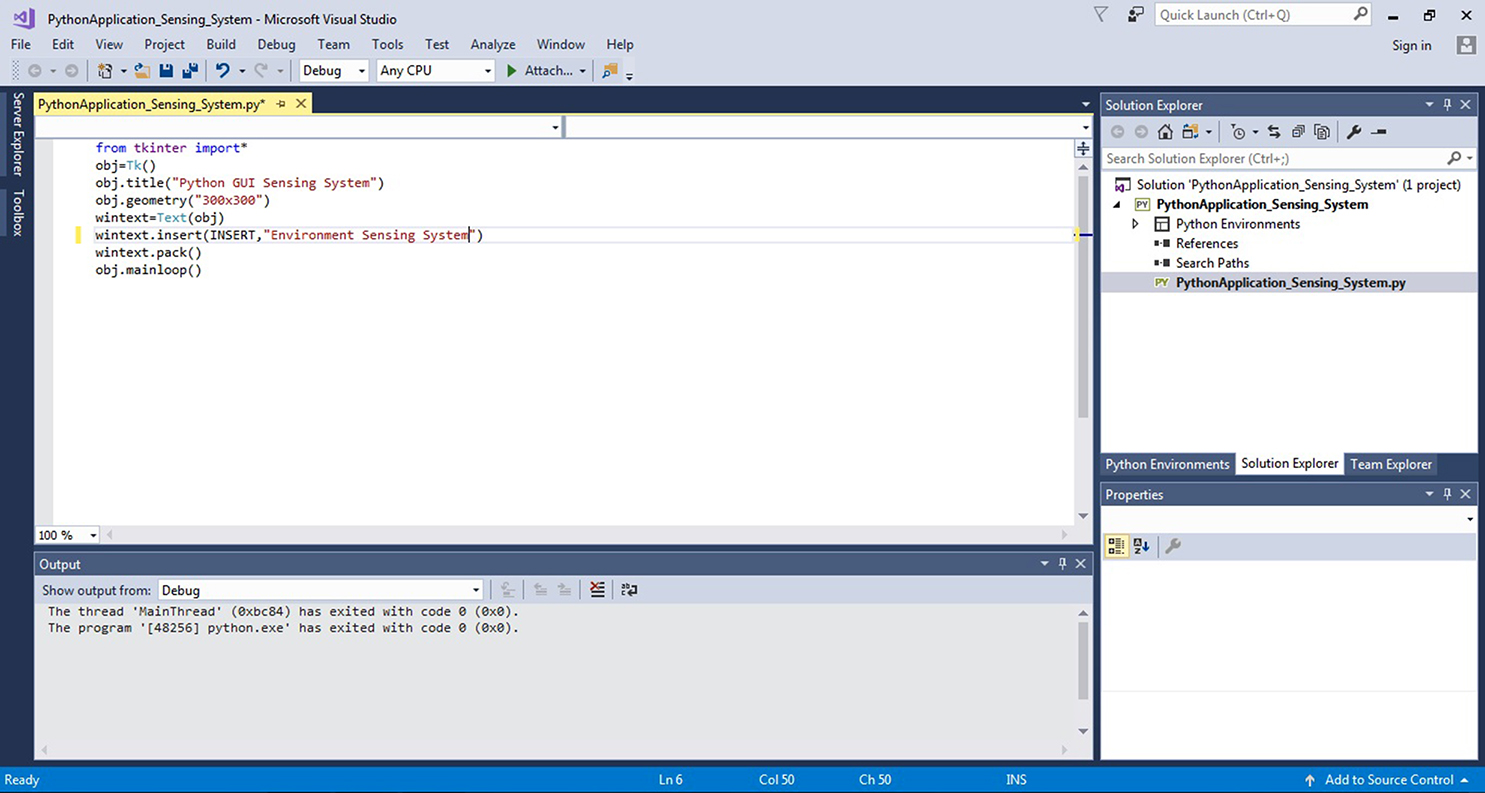Open the Server Explorer side tab
Screen dimensions: 1485x793
(17, 133)
